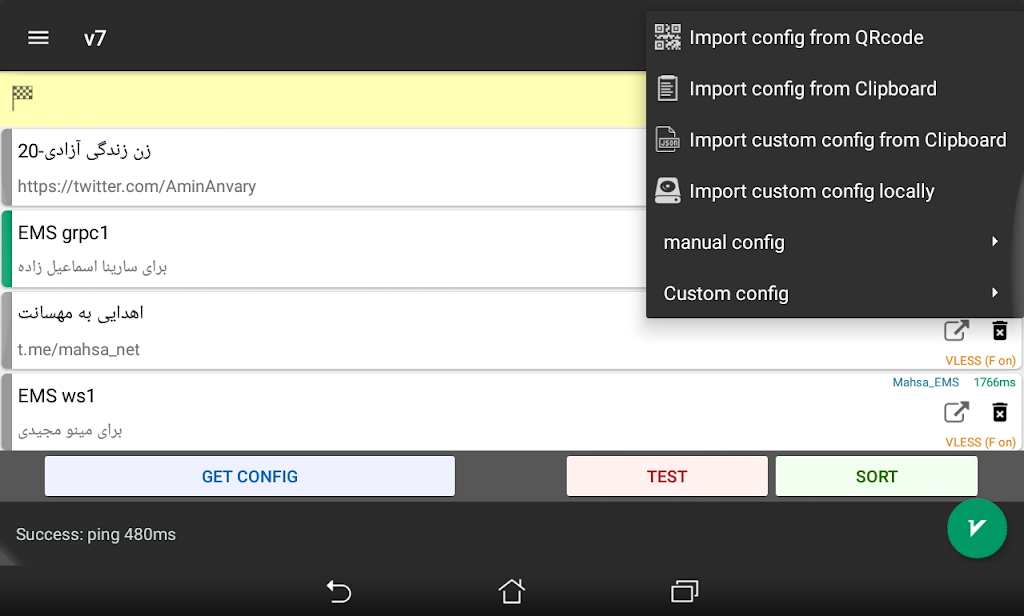Tap the green connect floating button

(976, 527)
